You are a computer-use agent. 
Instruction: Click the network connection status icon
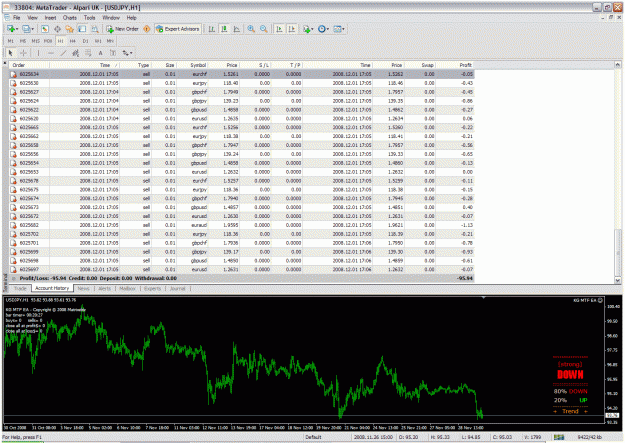click(559, 437)
